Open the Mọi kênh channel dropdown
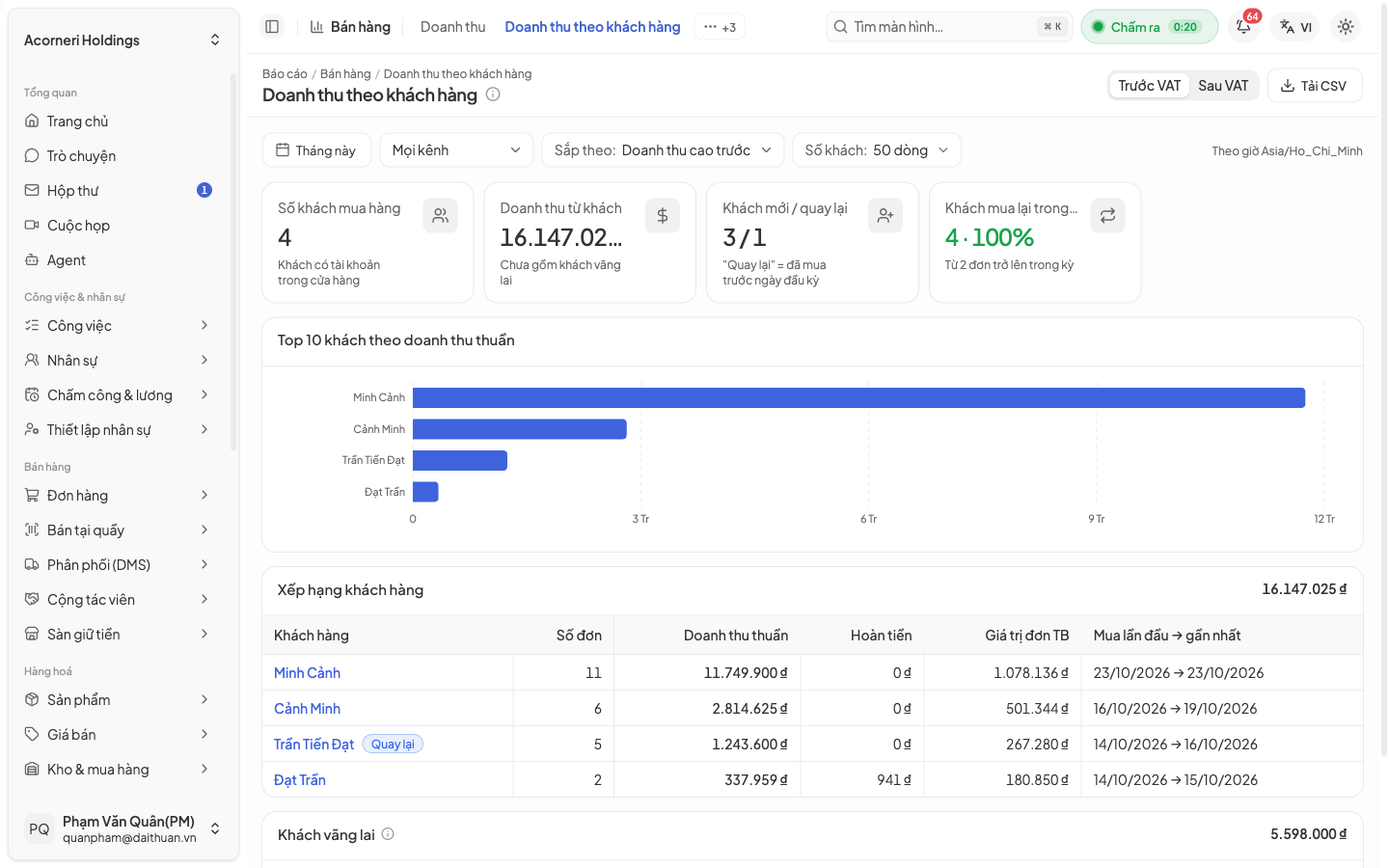This screenshot has height=868, width=1389. tap(456, 150)
